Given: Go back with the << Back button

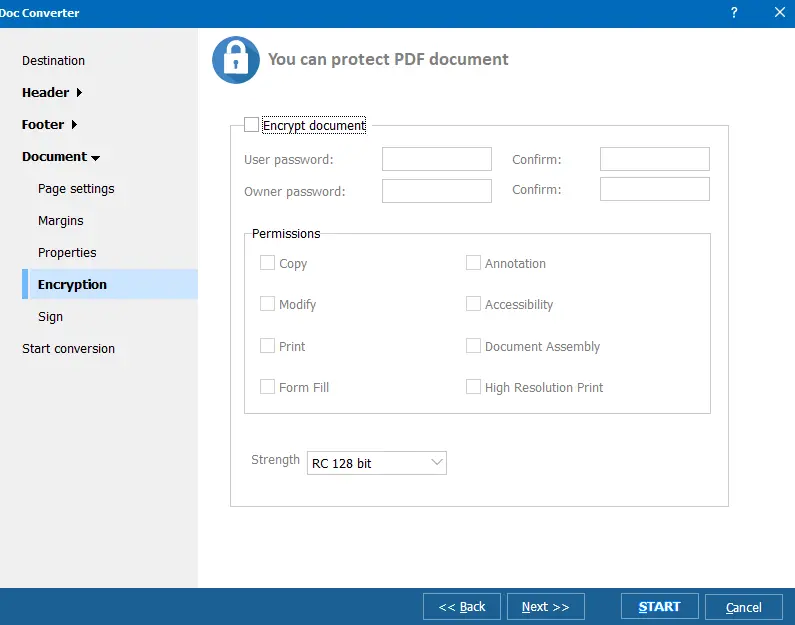Looking at the screenshot, I should pyautogui.click(x=462, y=606).
